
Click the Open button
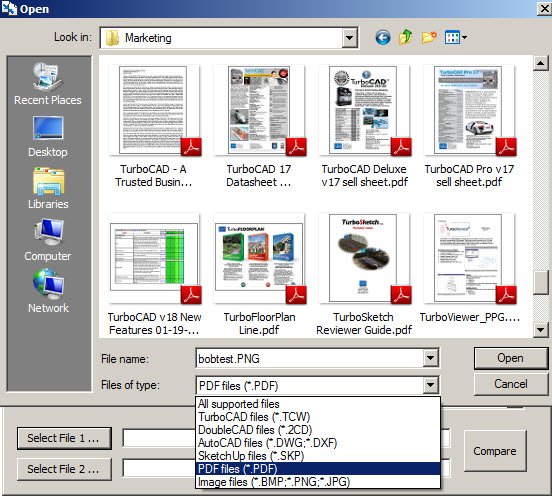[x=510, y=358]
